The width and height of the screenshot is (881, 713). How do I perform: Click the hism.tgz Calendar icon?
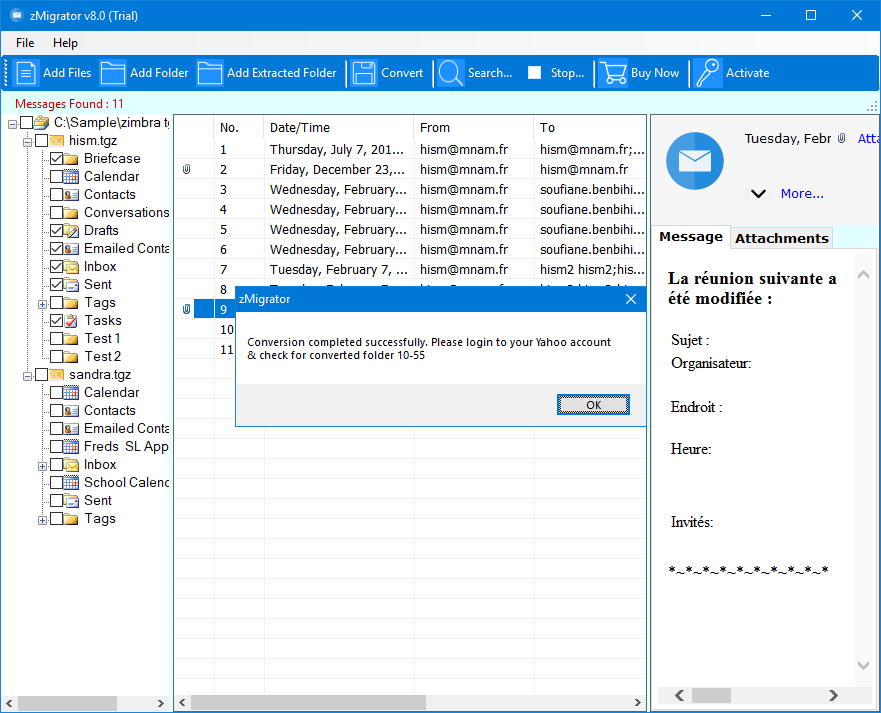(71, 177)
